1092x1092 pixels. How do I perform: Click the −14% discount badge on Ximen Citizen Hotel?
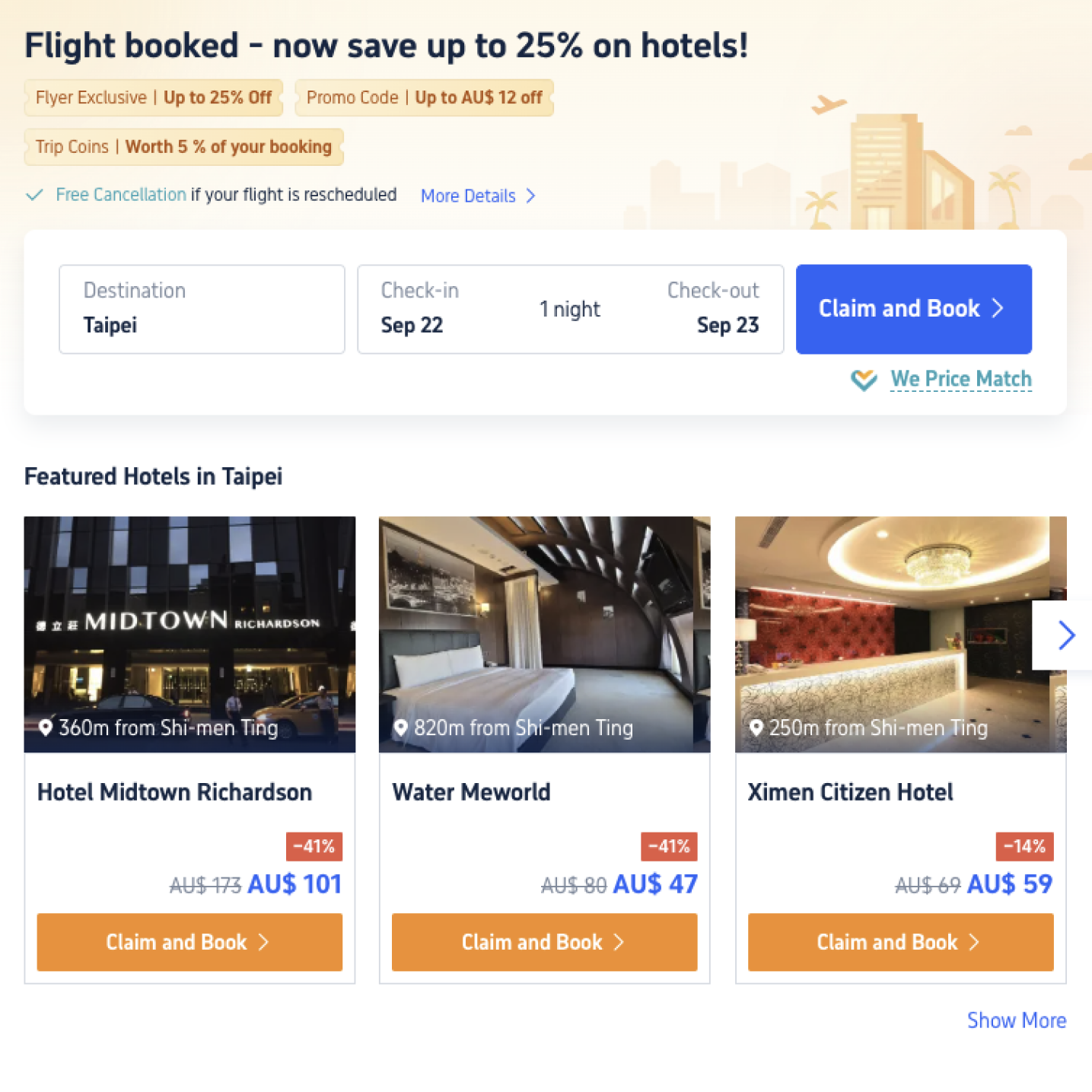pos(1024,845)
